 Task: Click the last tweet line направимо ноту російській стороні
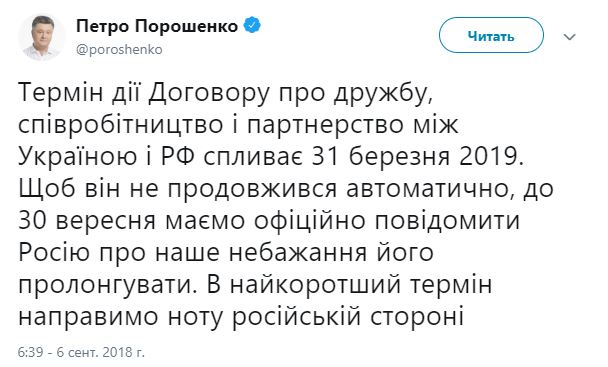(241, 317)
